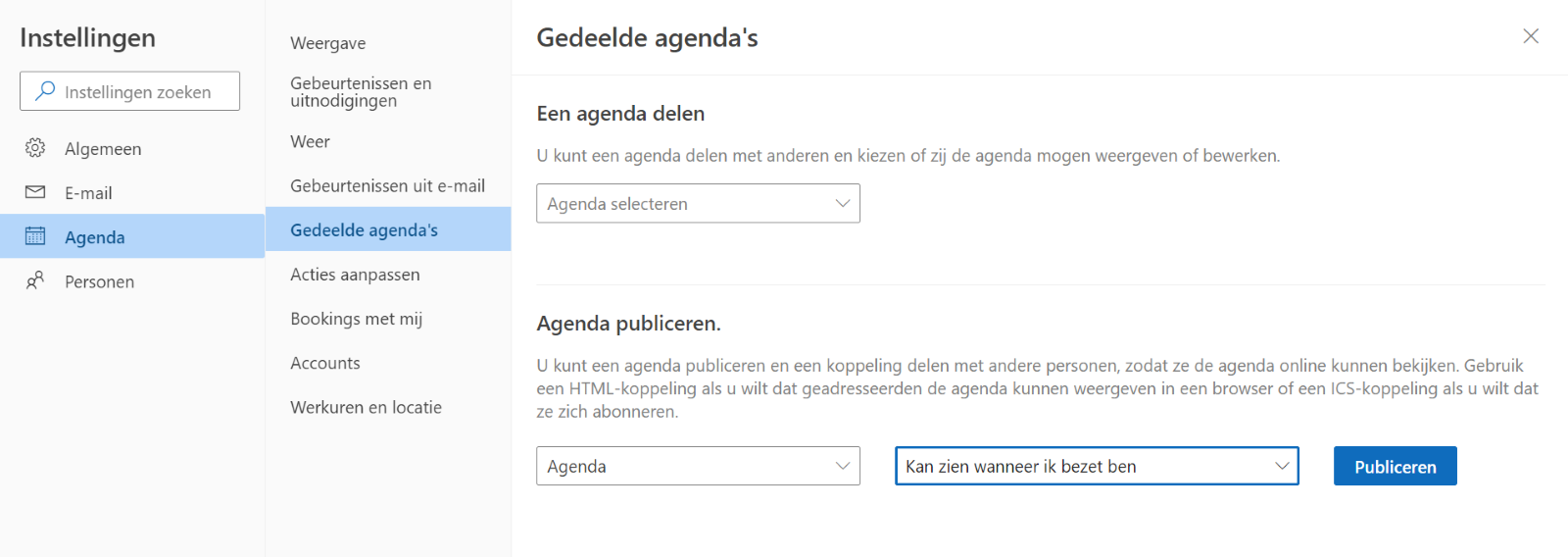
Task: Close the Instellingen dialog with the X
Action: click(x=1531, y=36)
